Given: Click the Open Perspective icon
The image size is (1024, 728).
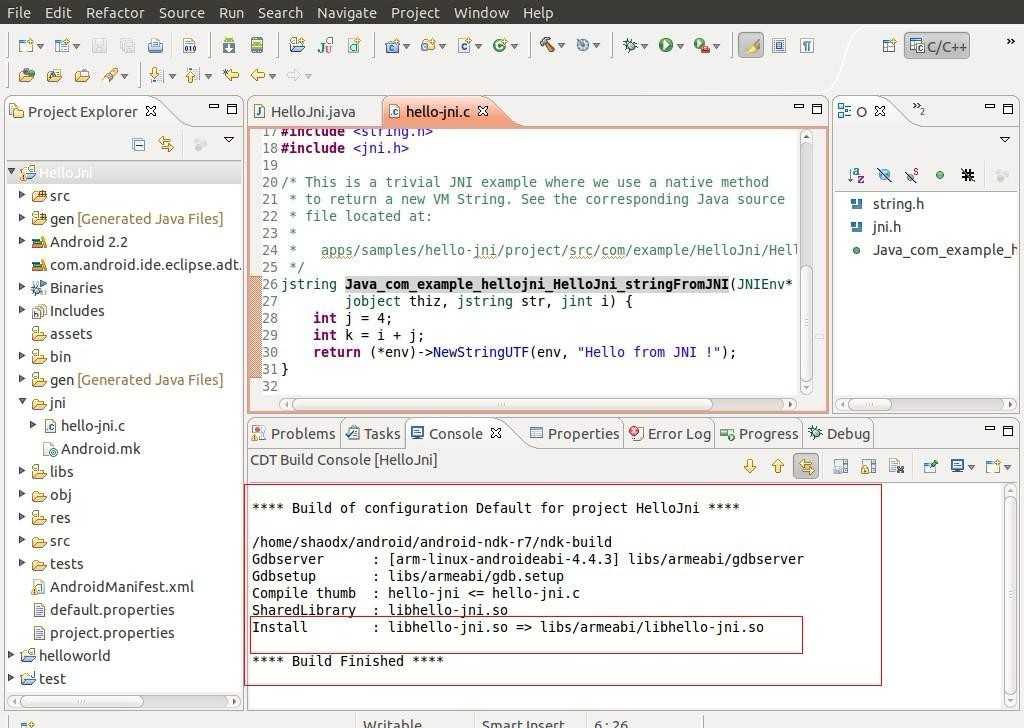Looking at the screenshot, I should click(x=889, y=46).
